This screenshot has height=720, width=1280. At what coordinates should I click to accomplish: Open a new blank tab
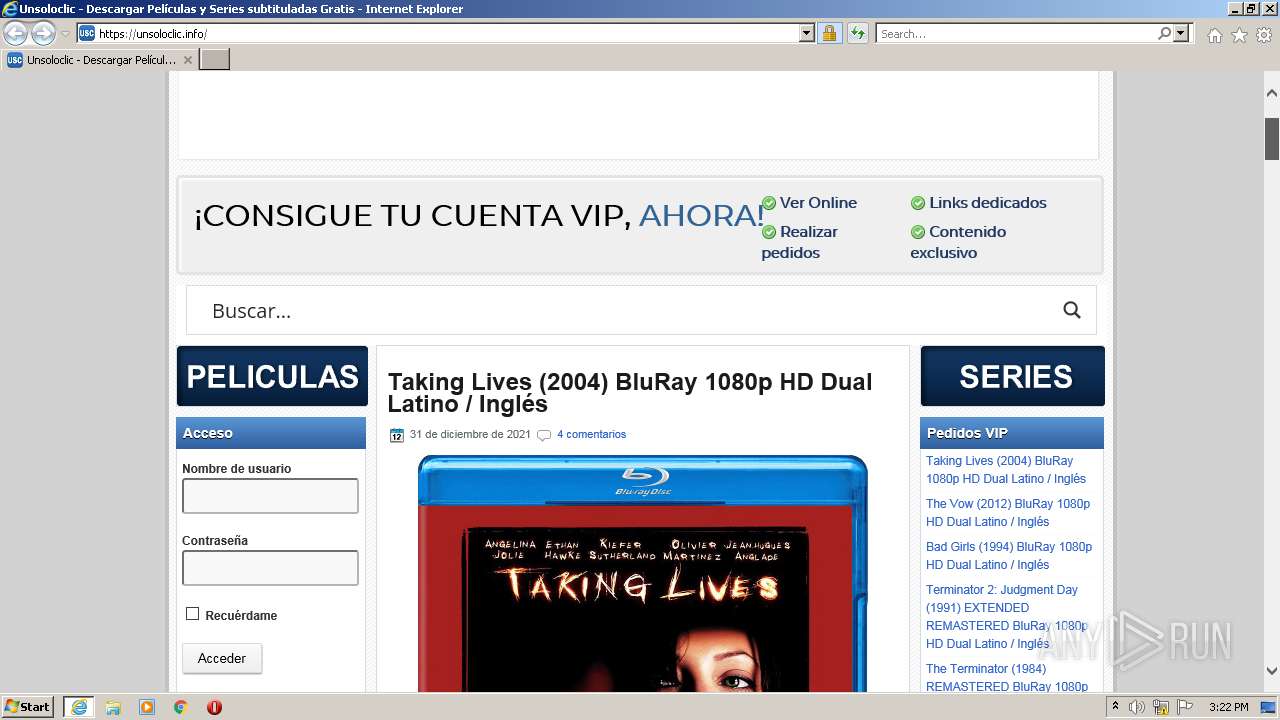click(x=215, y=60)
